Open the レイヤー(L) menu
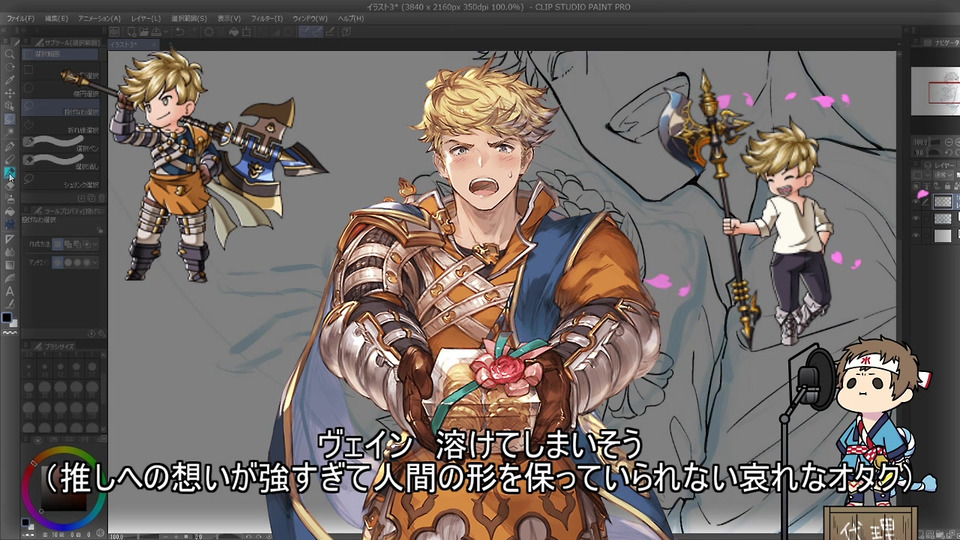Viewport: 960px width, 540px height. 146,18
